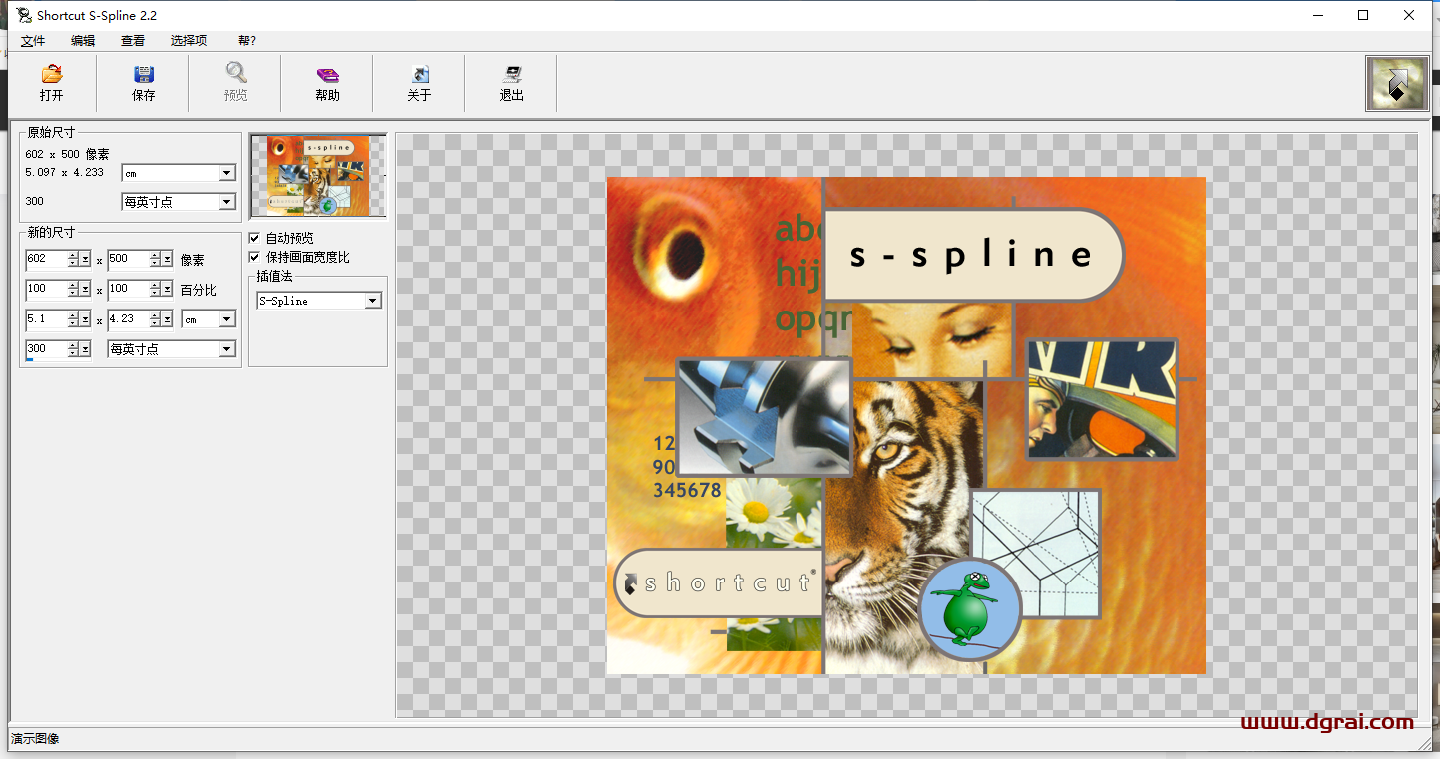Expand the preset arrow beside the 602 width field
The width and height of the screenshot is (1440, 759).
[x=86, y=259]
